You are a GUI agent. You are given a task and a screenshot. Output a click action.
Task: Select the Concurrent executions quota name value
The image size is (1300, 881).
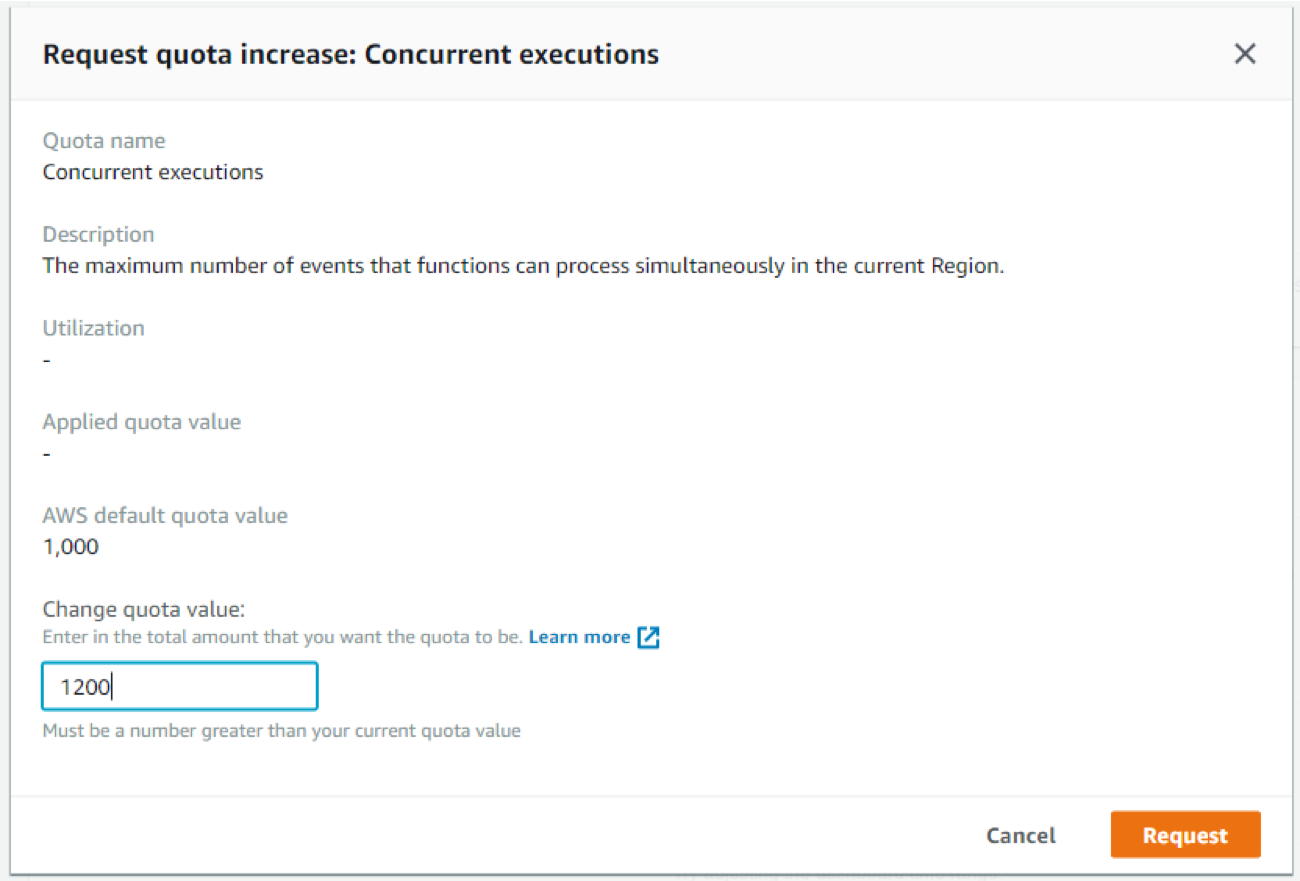coord(153,172)
